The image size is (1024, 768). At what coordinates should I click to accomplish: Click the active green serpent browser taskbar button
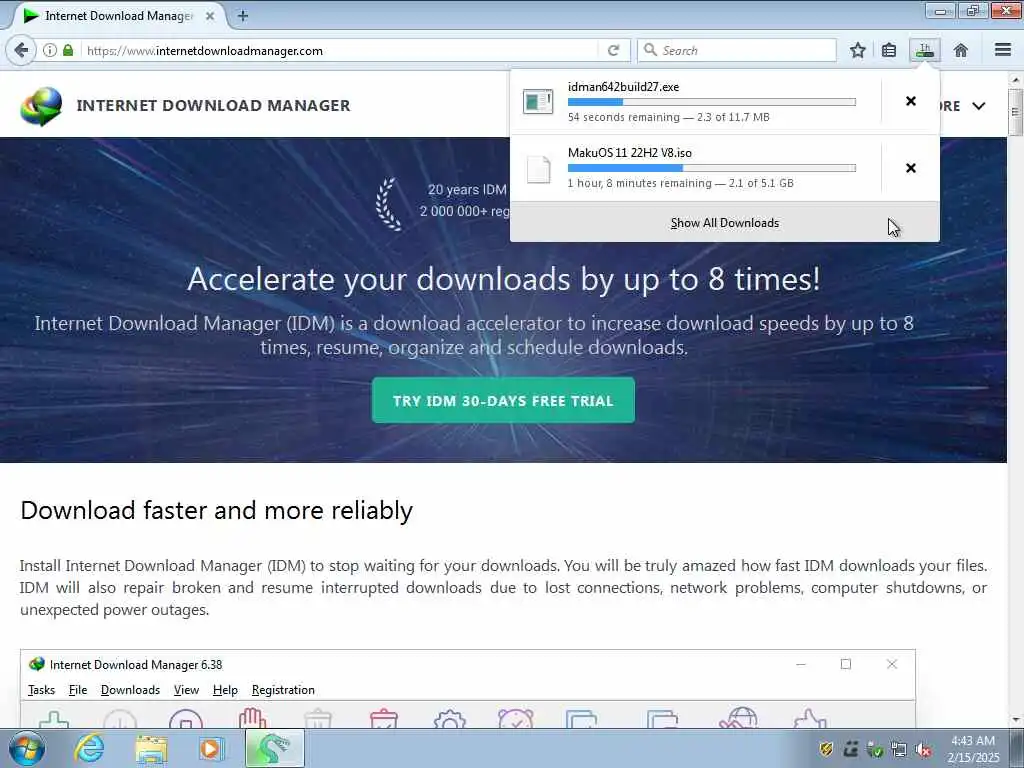pyautogui.click(x=274, y=748)
